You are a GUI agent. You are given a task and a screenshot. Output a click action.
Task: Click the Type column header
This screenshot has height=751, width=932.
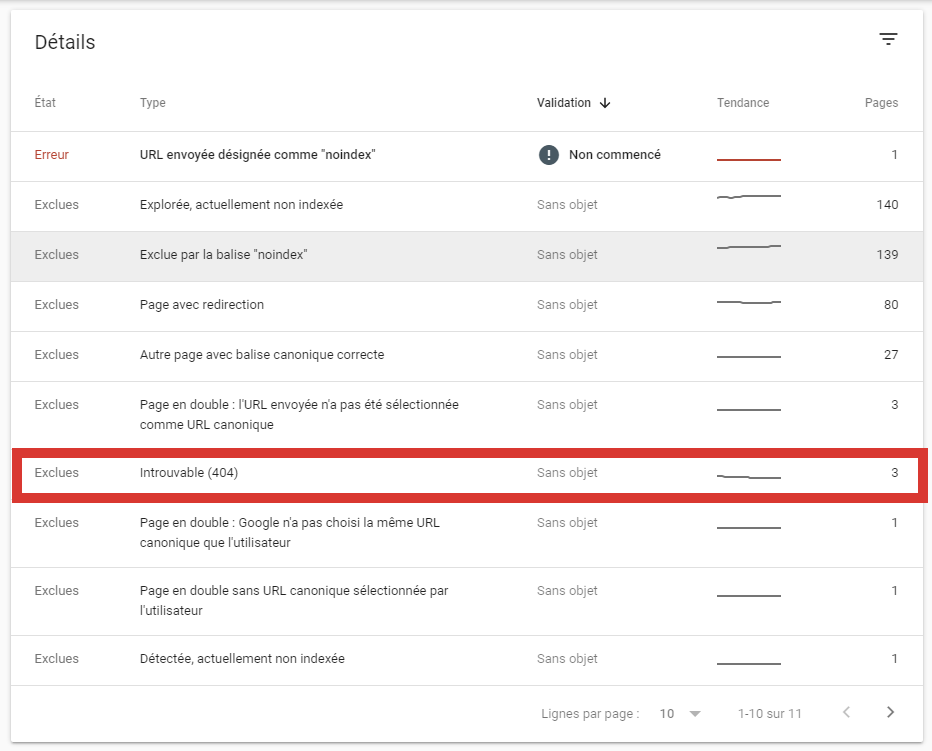tap(153, 103)
